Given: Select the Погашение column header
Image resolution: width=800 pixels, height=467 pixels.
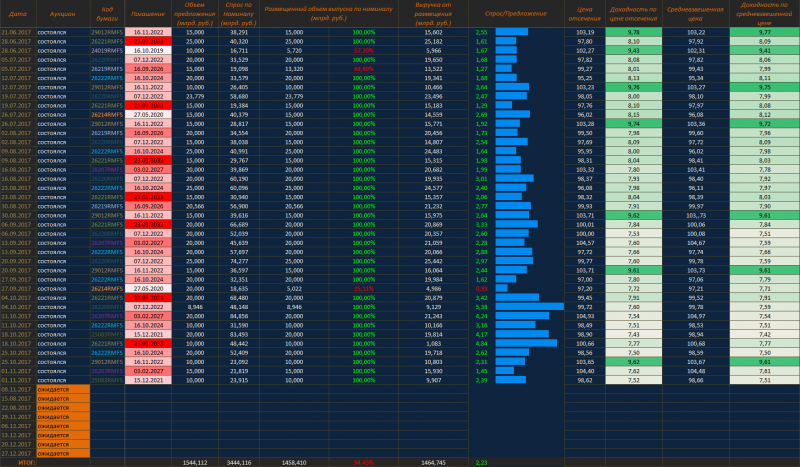Looking at the screenshot, I should [148, 14].
